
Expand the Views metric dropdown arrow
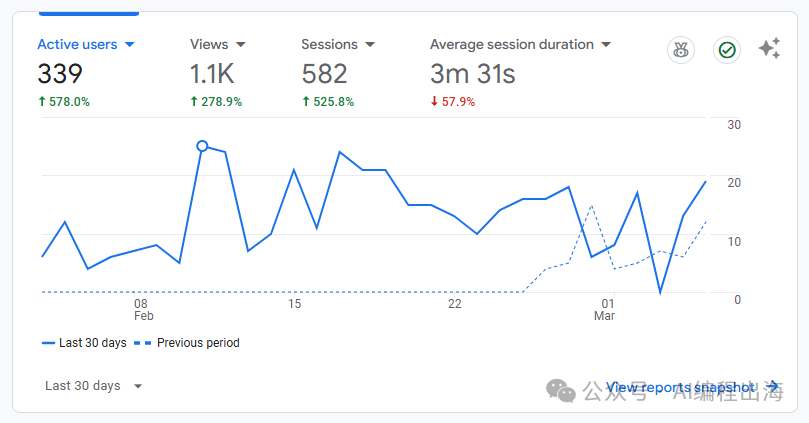pyautogui.click(x=241, y=45)
